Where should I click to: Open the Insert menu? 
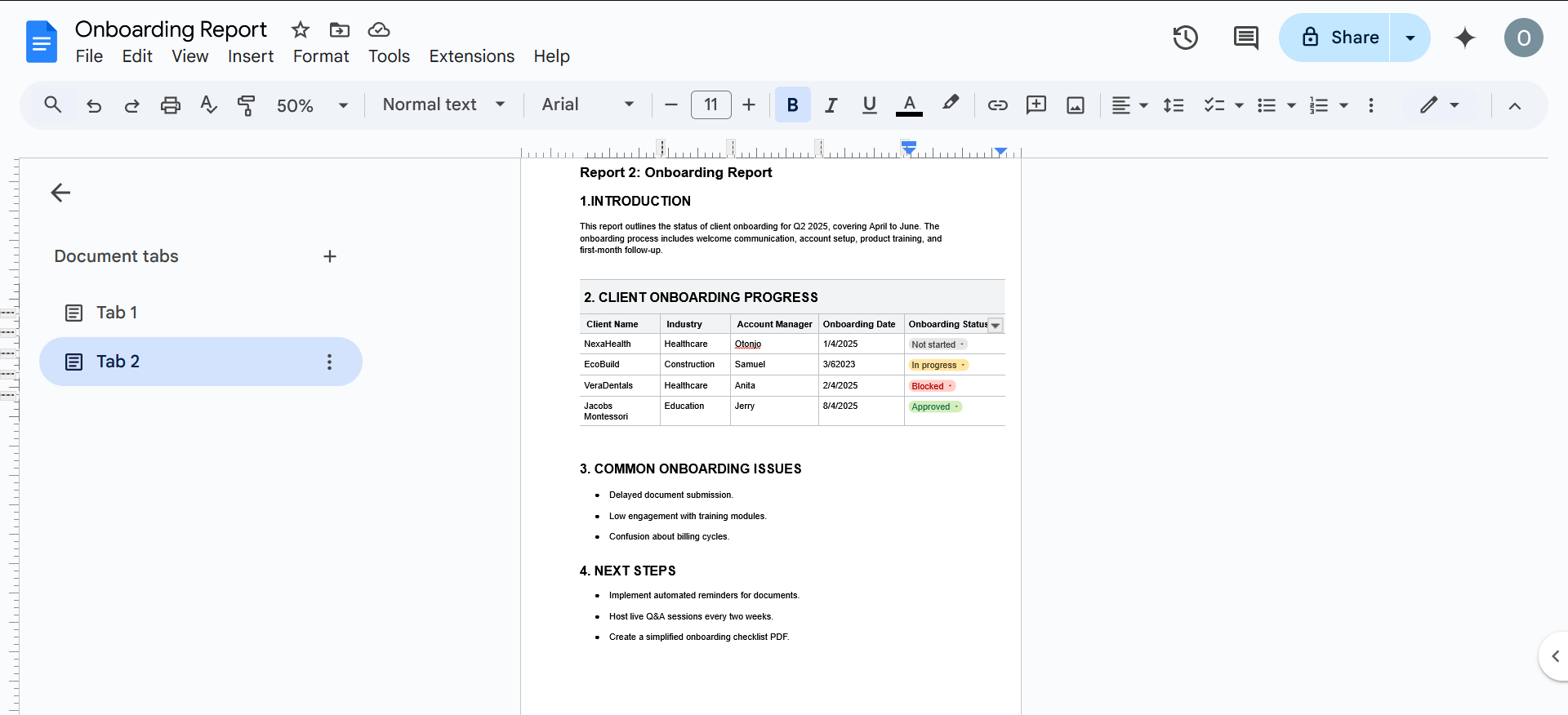[251, 56]
